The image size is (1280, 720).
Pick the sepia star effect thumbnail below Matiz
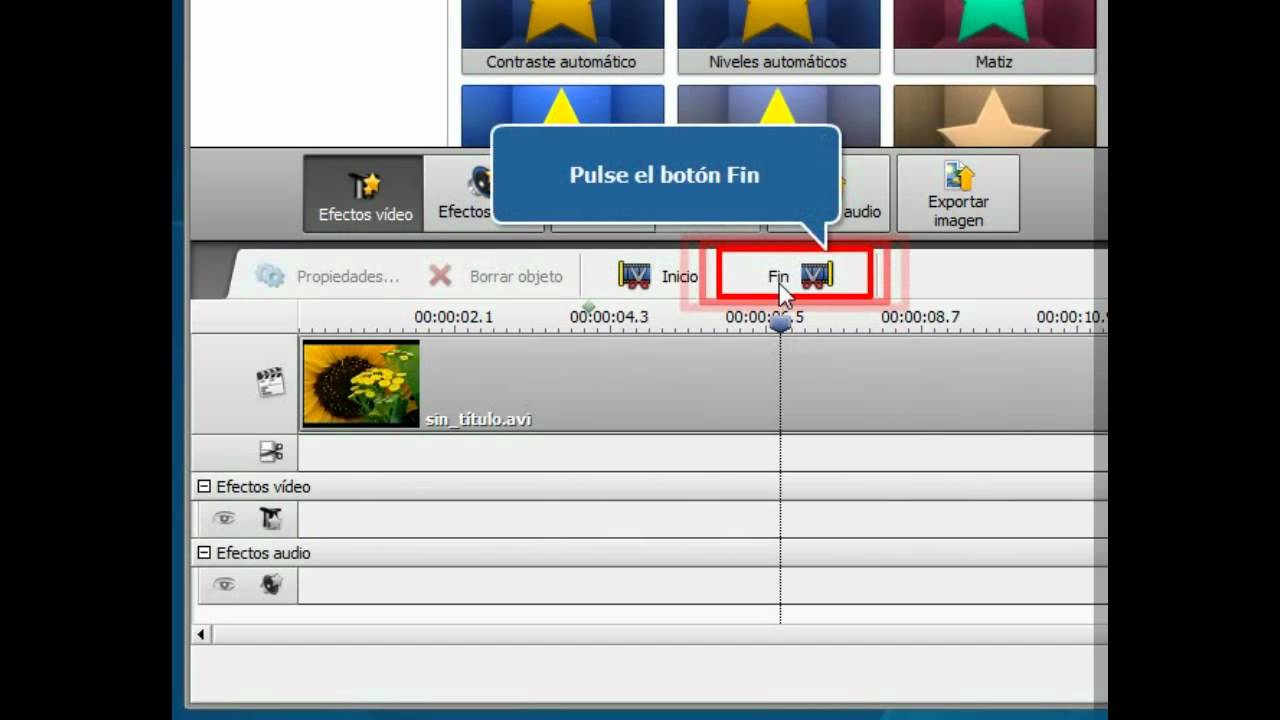(x=994, y=116)
